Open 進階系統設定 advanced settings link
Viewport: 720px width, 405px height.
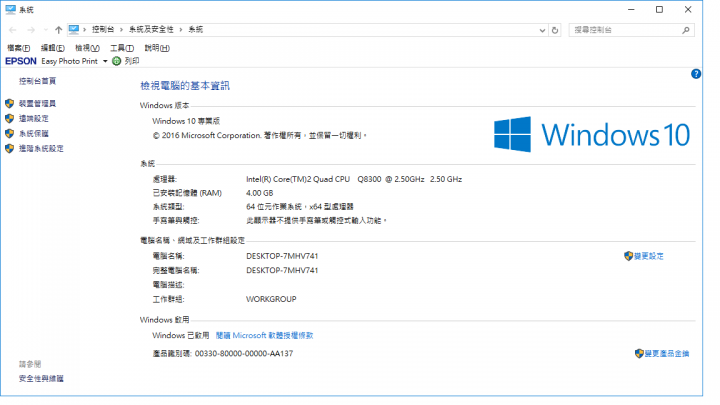41,149
